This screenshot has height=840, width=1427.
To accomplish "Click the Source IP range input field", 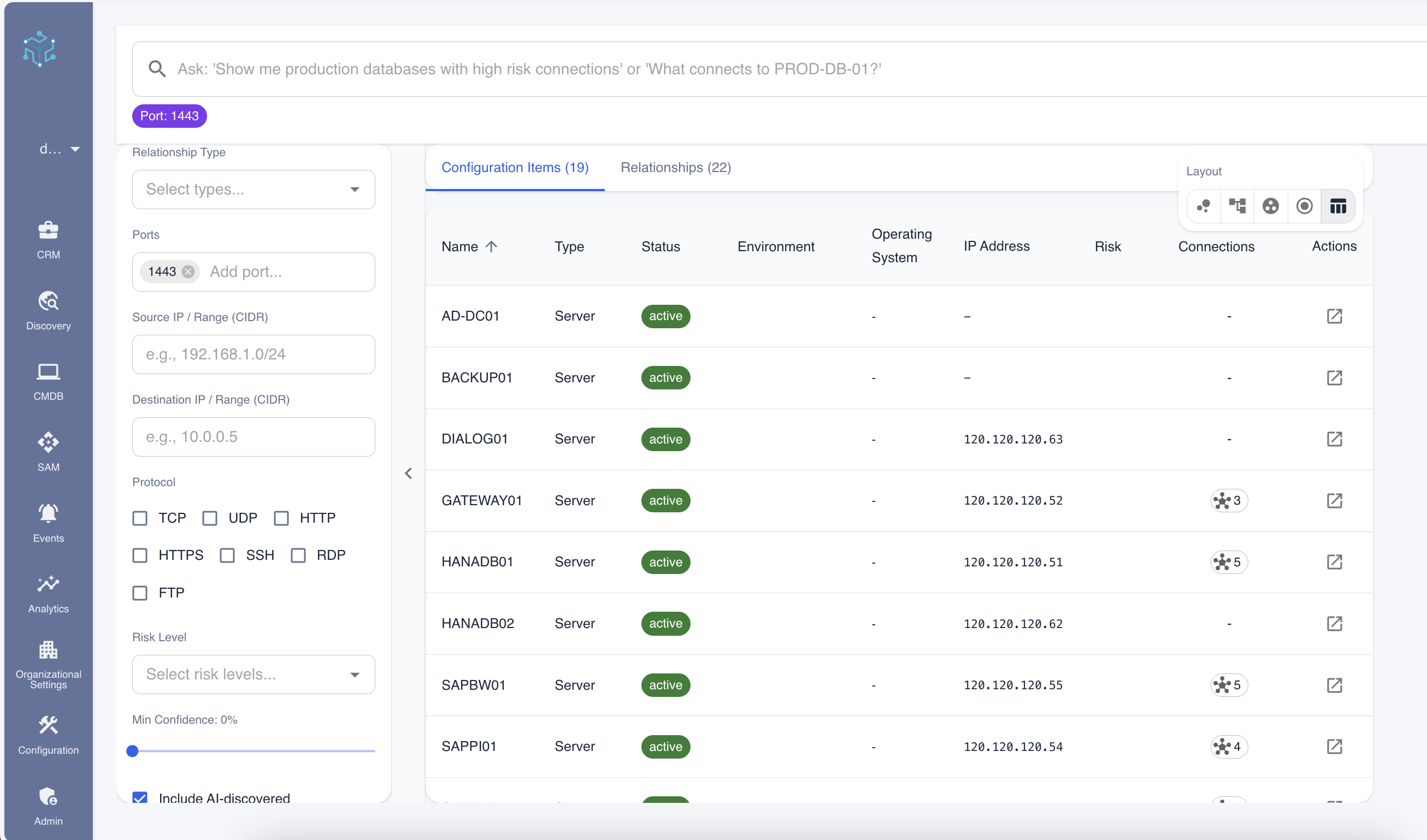I will click(x=253, y=354).
